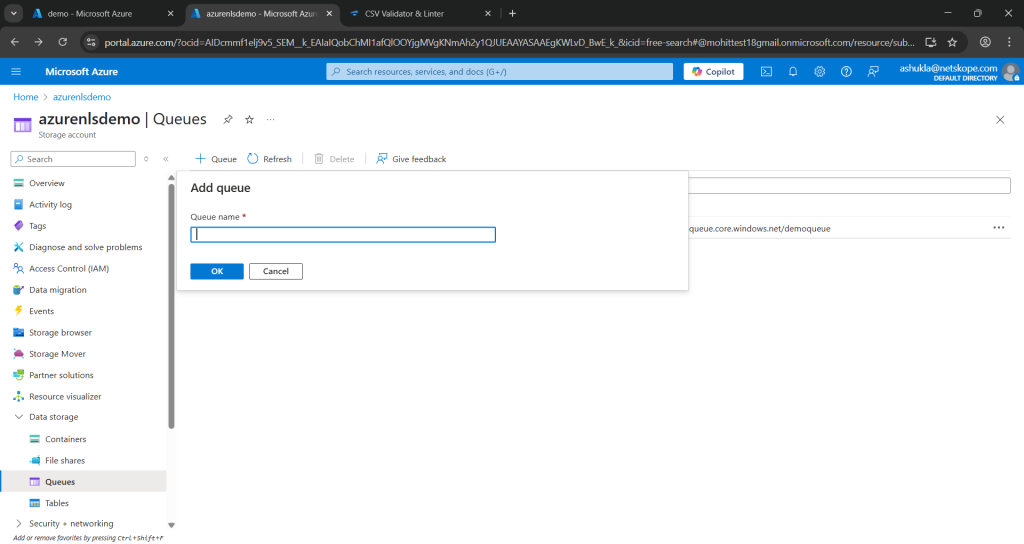Cancel the Add queue dialog

(276, 271)
